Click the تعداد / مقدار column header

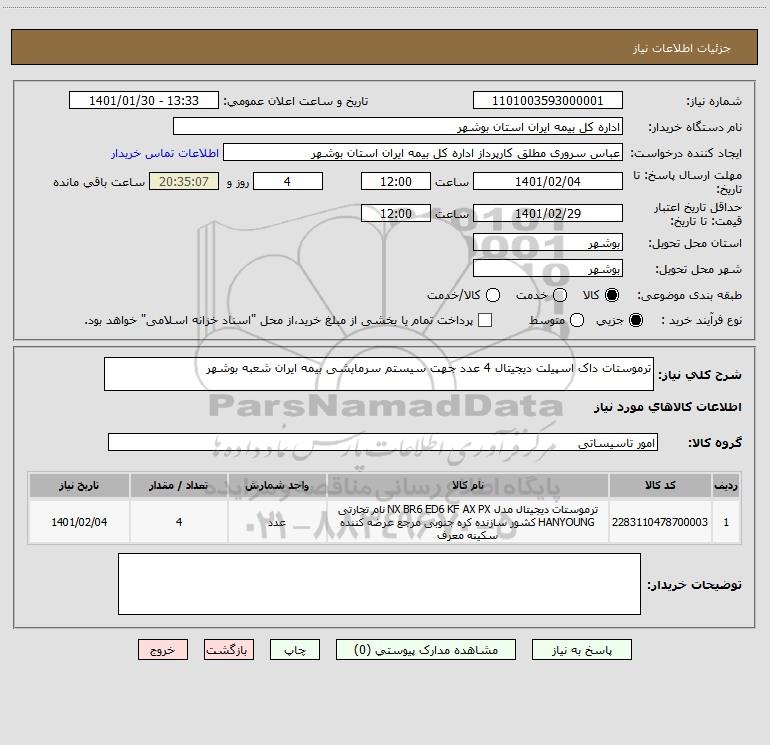pyautogui.click(x=179, y=485)
